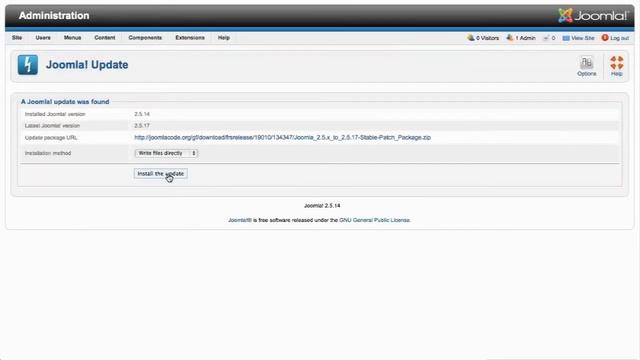640x360 pixels.
Task: Open the Help lifebuoy toolbar icon
Action: [x=616, y=66]
